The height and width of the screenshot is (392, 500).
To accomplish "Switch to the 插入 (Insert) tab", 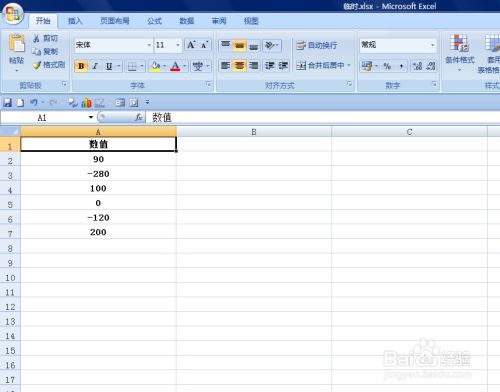I will click(75, 21).
